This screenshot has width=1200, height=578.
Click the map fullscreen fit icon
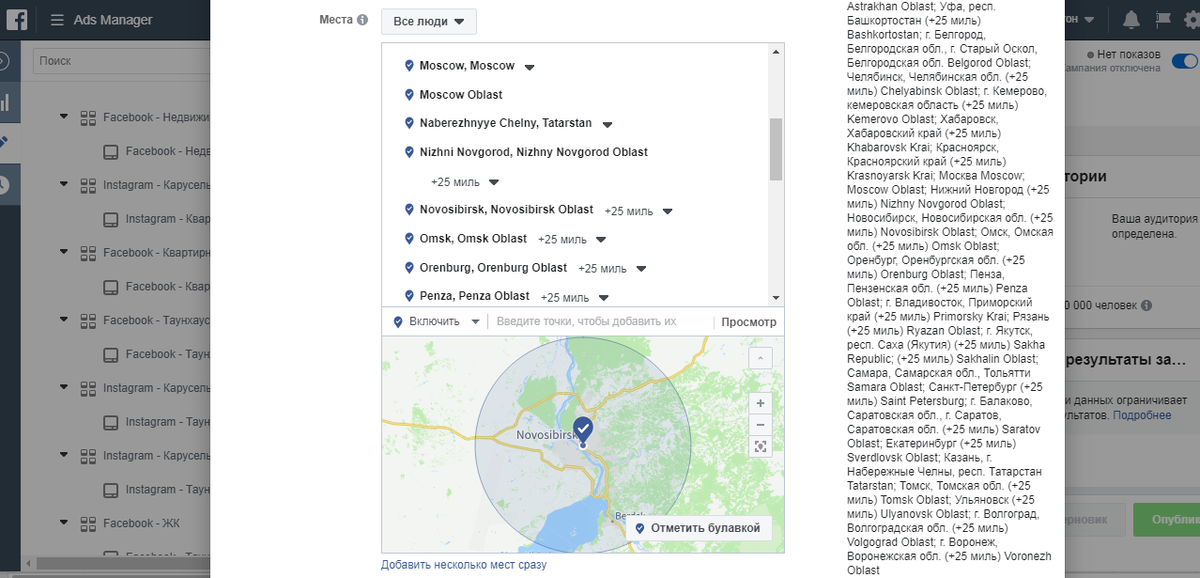point(760,446)
